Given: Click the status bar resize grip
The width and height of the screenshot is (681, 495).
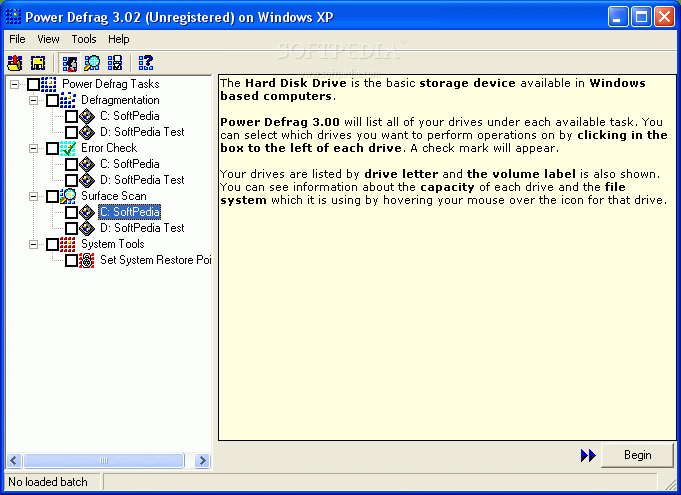Looking at the screenshot, I should [x=670, y=483].
